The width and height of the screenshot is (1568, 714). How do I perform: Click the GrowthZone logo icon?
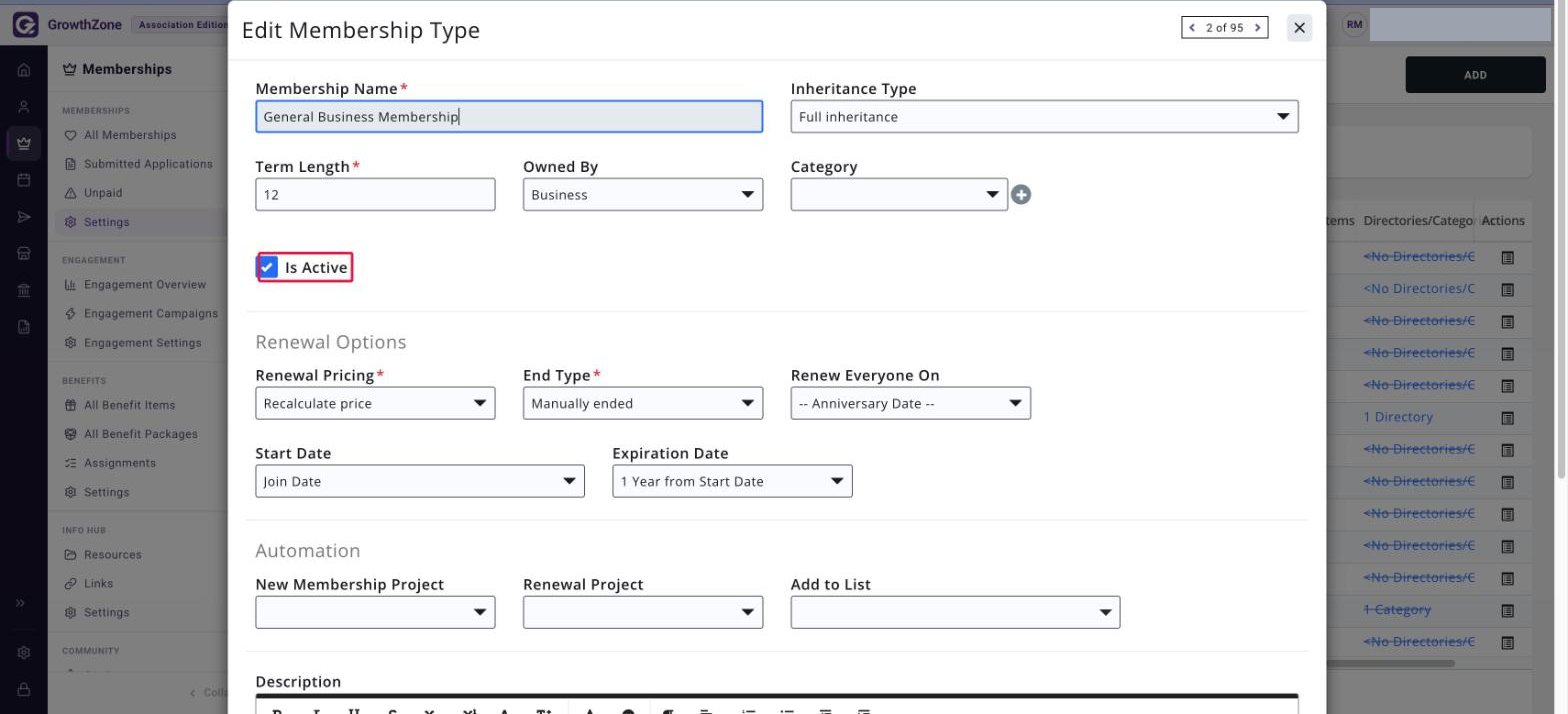point(25,25)
